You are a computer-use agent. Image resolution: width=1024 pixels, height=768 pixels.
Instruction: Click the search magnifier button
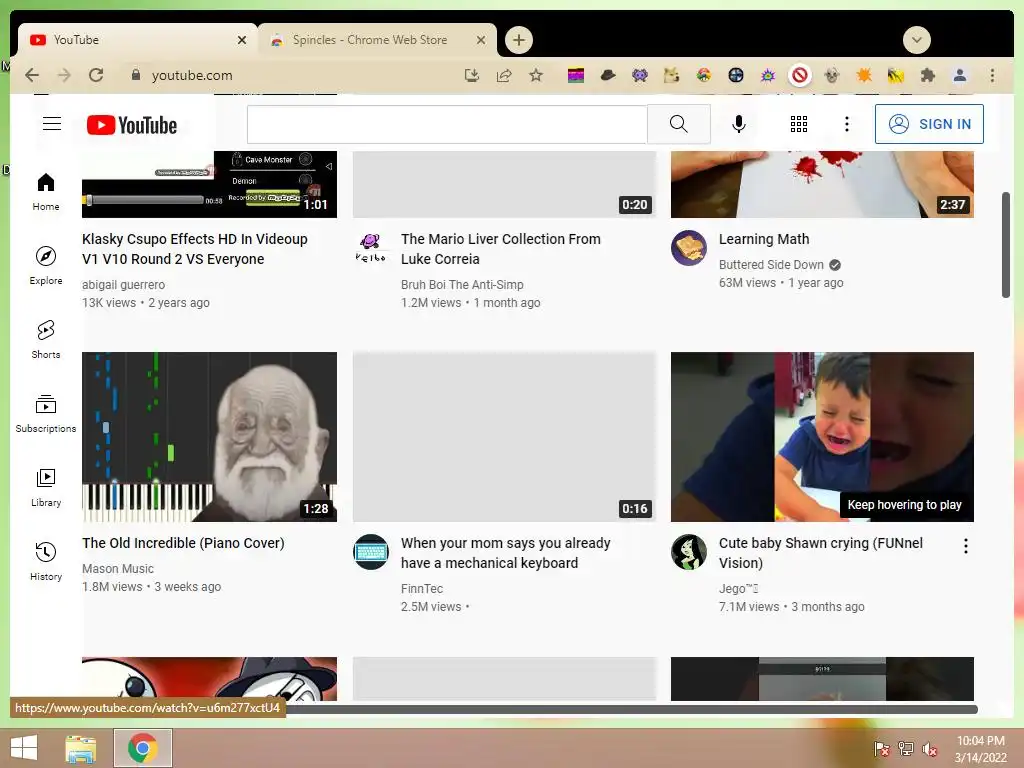(x=679, y=123)
